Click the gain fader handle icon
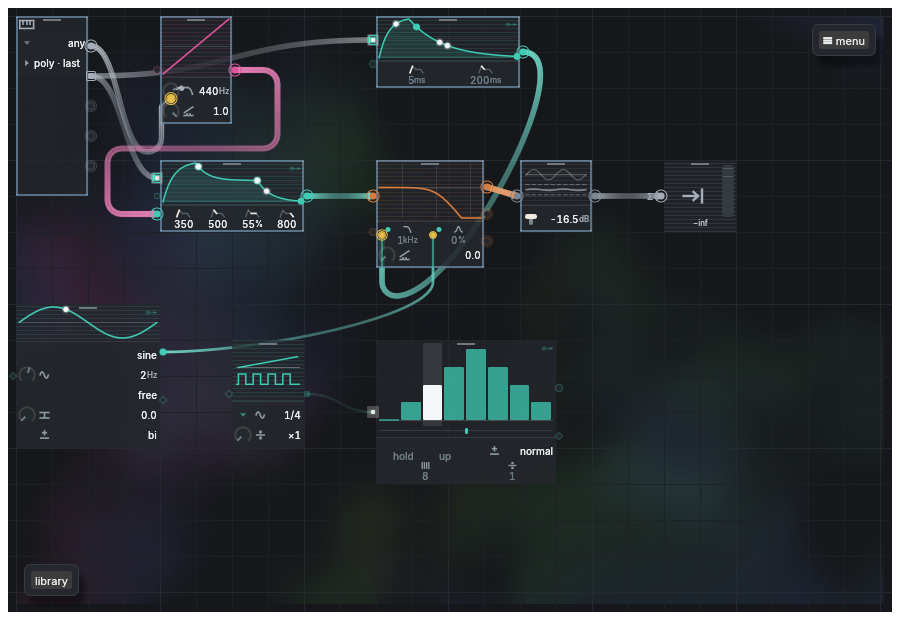The width and height of the screenshot is (900, 620). point(531,219)
